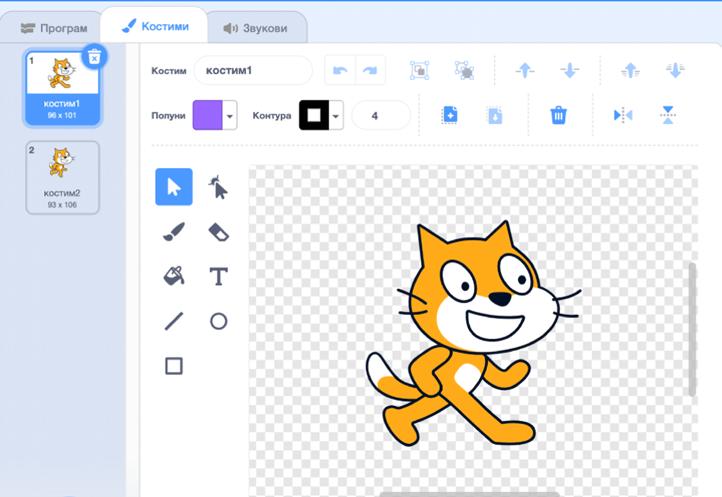Viewport: 722px width, 497px height.
Task: Send selection to back
Action: pyautogui.click(x=675, y=70)
